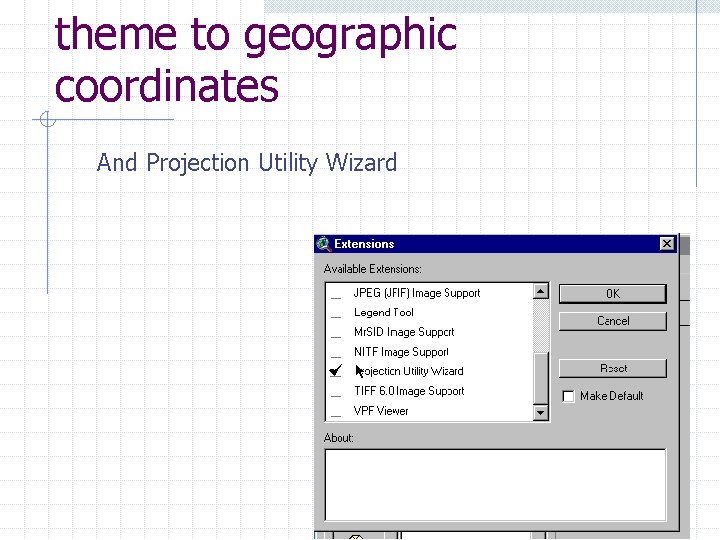The height and width of the screenshot is (540, 720).
Task: Click the extensions list scroll up arrow
Action: tap(540, 291)
